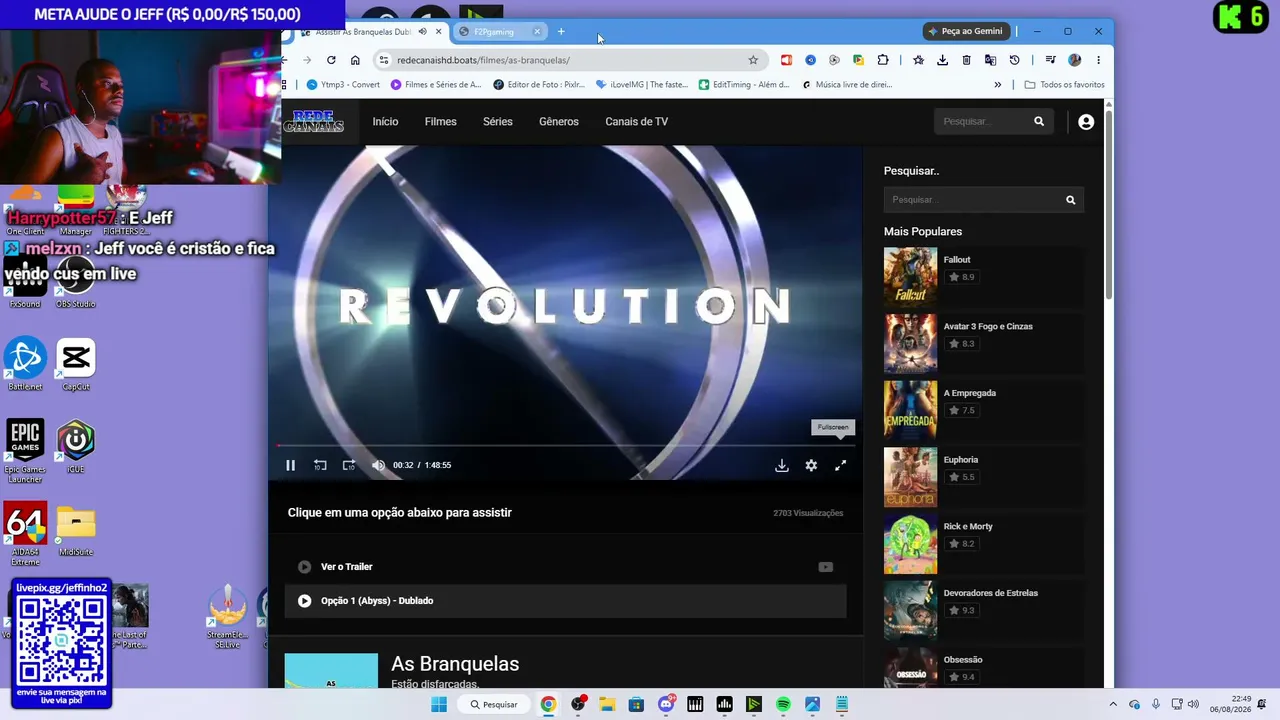Screen dimensions: 1280x720
Task: Skip forward 10 seconds in the video
Action: [349, 465]
